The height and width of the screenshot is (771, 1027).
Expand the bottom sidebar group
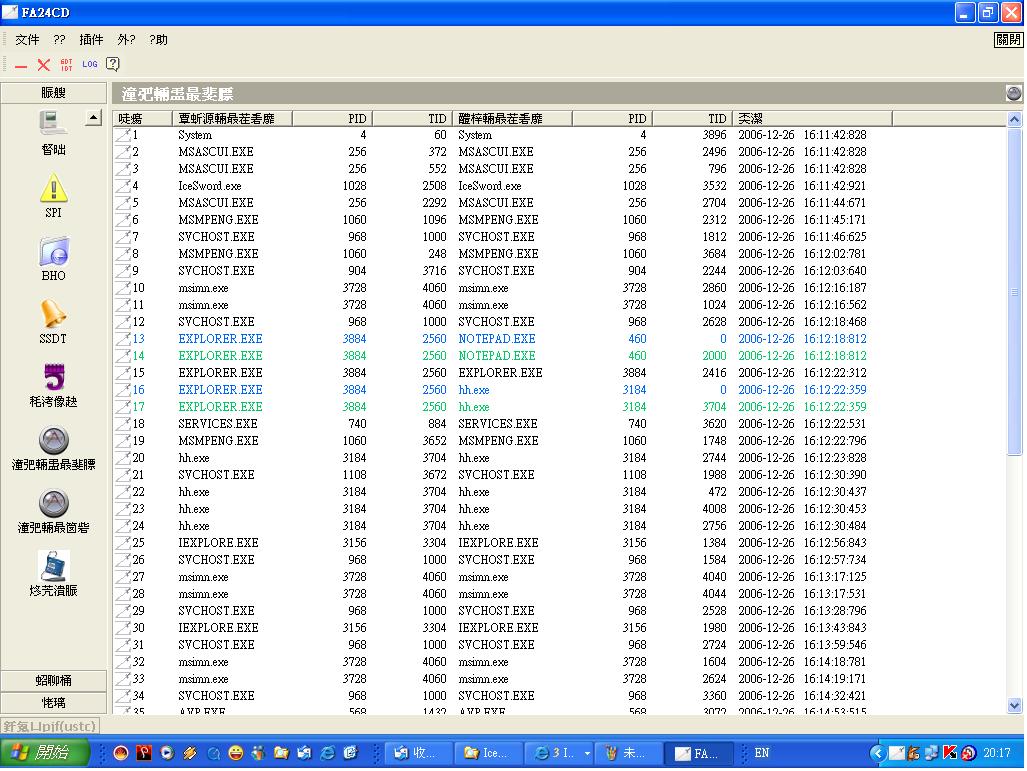(x=53, y=703)
